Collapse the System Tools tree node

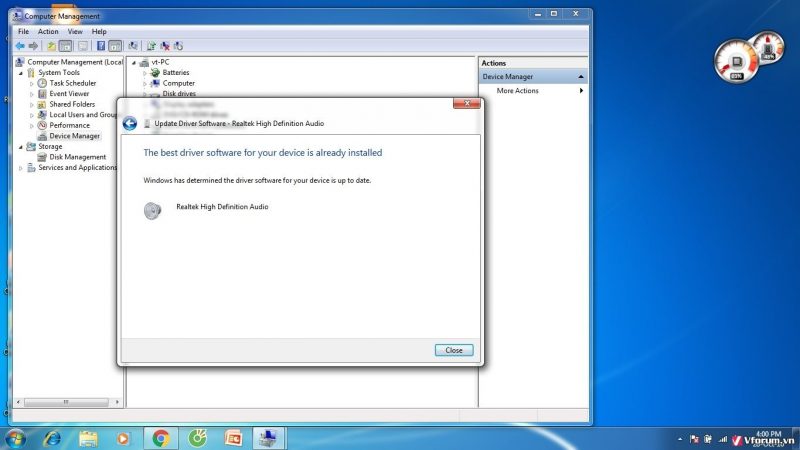(21, 73)
